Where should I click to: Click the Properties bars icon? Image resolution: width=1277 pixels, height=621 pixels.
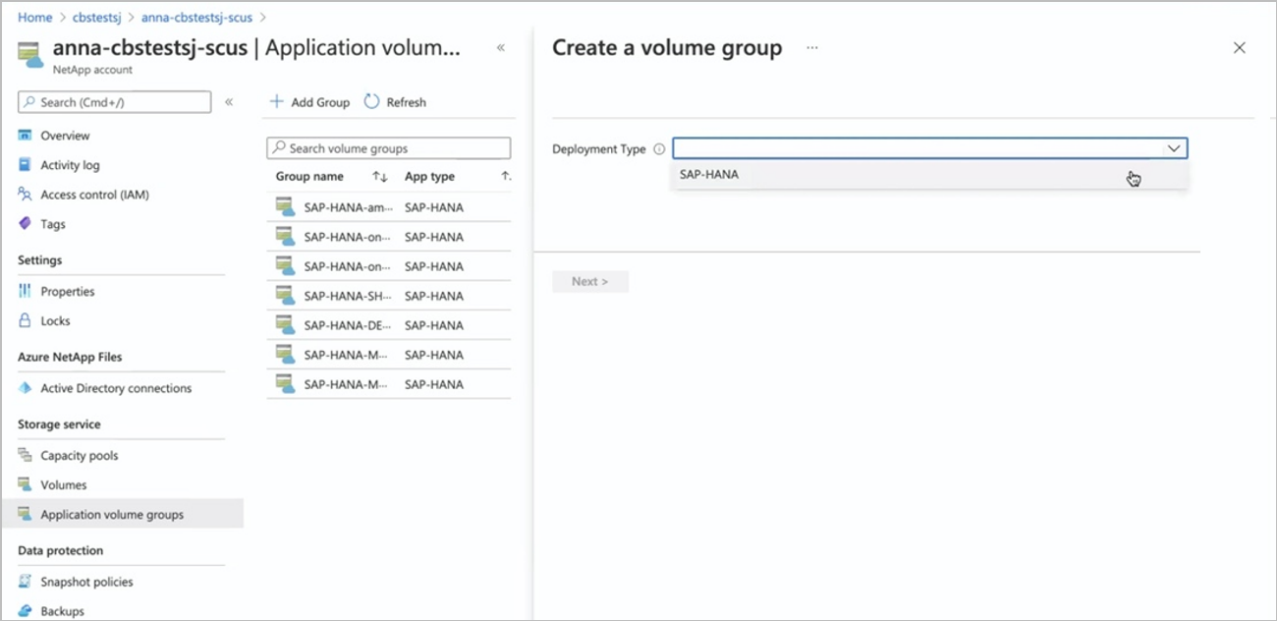25,292
